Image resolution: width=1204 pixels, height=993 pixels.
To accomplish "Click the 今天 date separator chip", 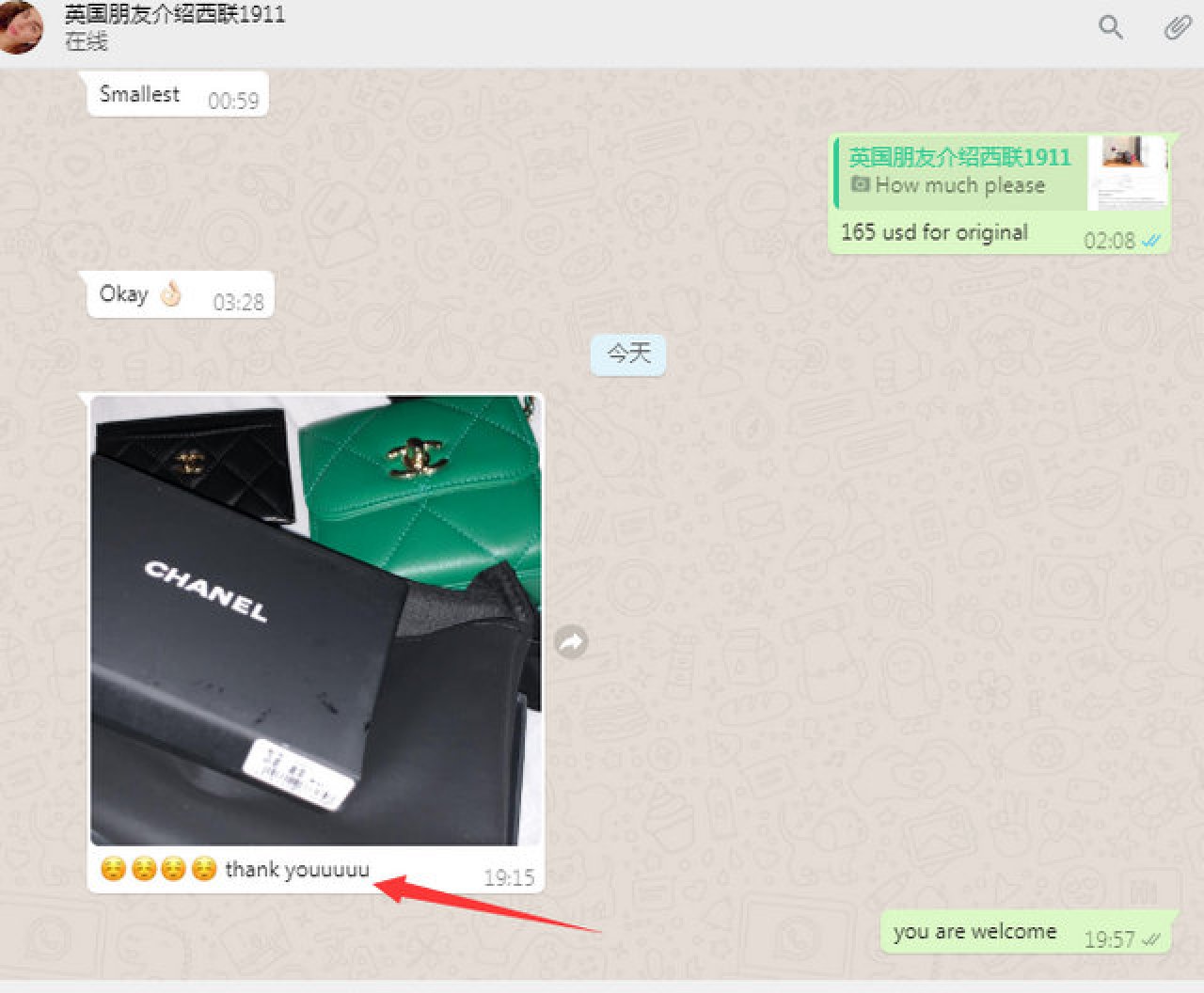I will (628, 355).
